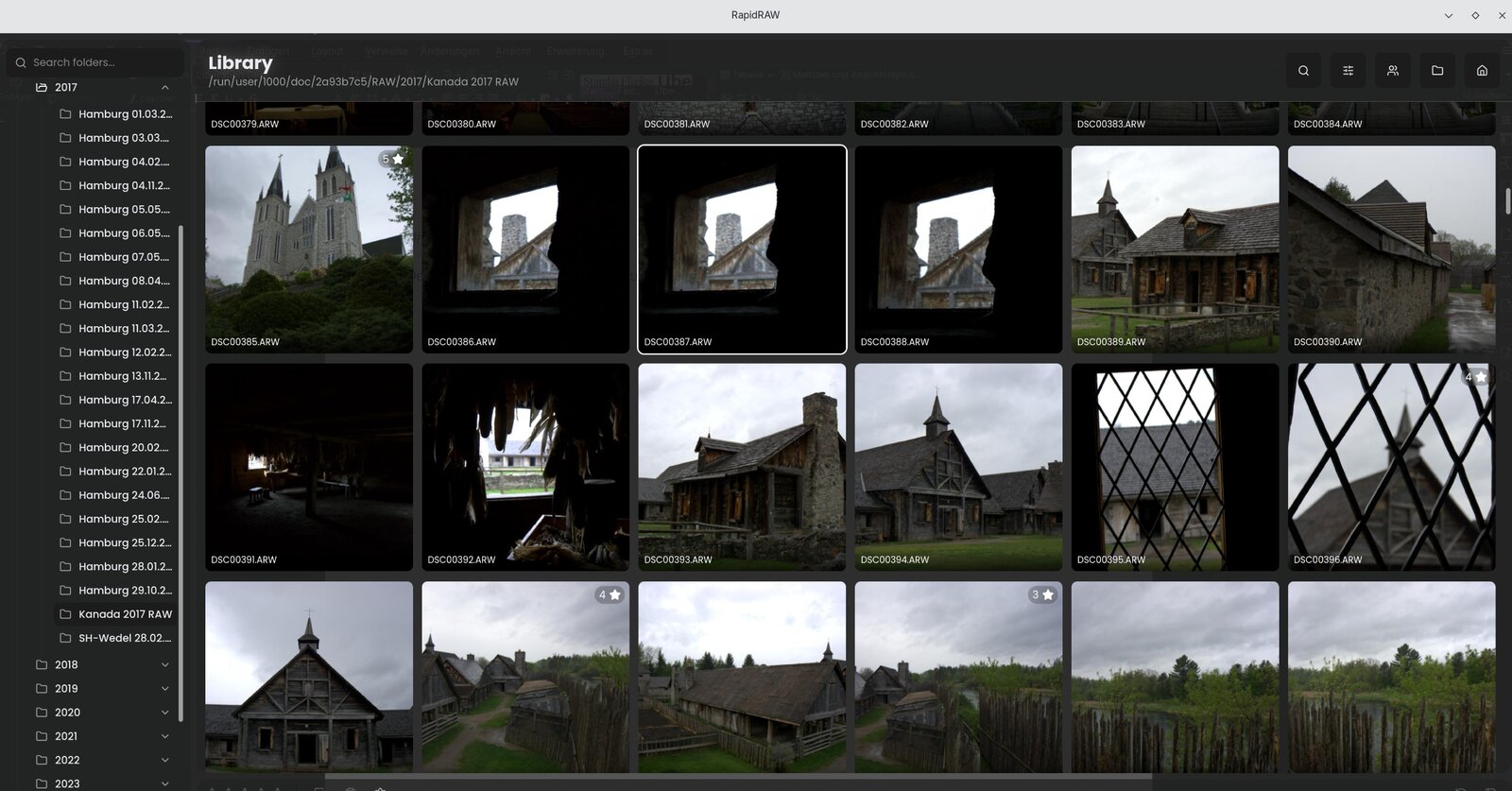Screen dimensions: 1512x791
Task: Click the people icon in the Library header
Action: (x=1392, y=71)
